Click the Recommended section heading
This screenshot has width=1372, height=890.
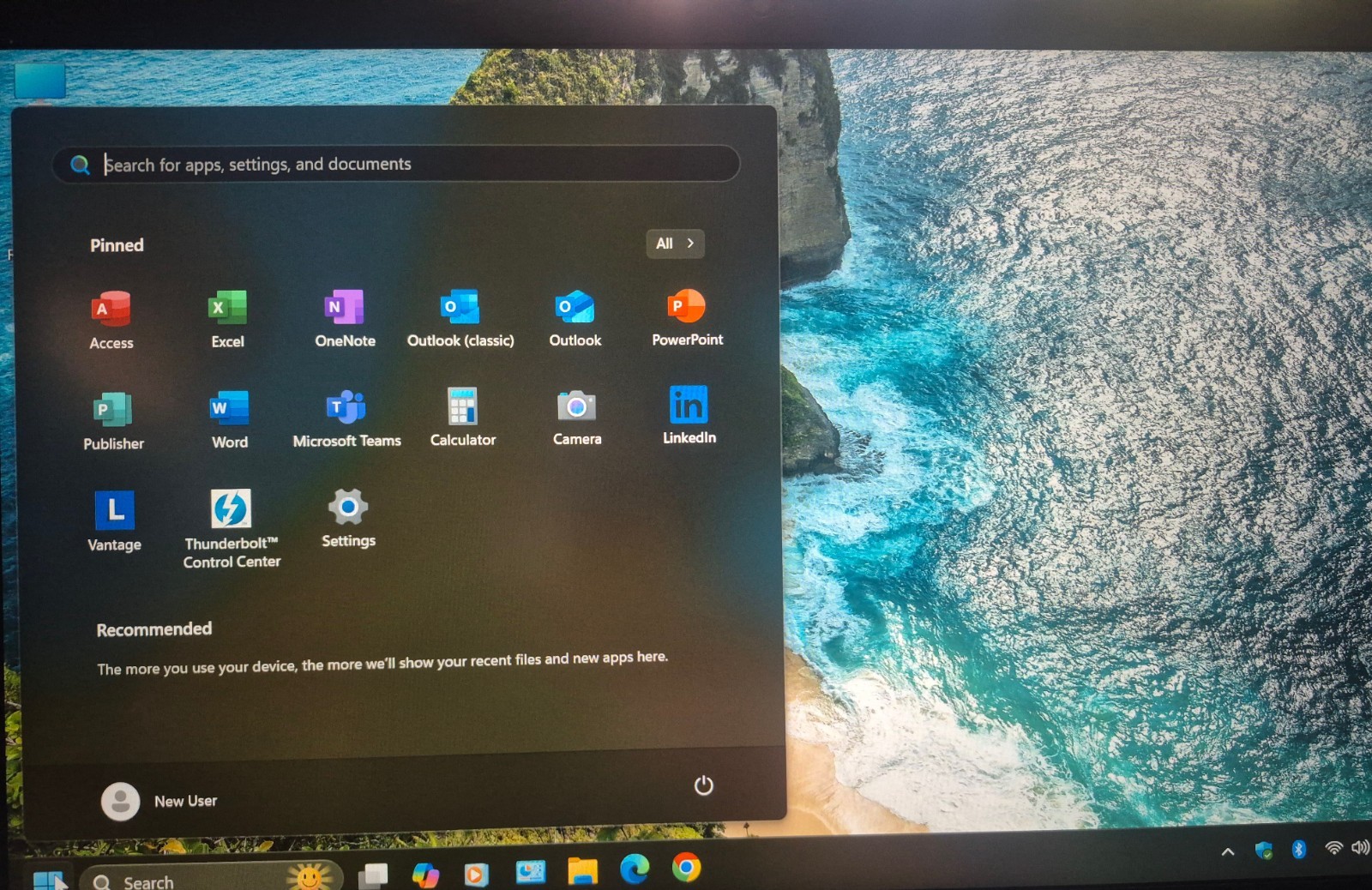click(x=154, y=629)
